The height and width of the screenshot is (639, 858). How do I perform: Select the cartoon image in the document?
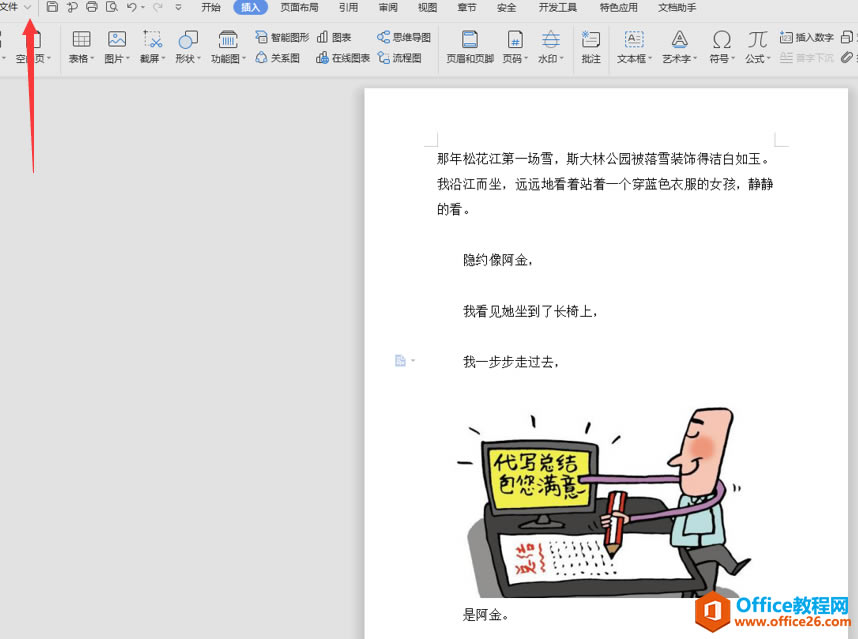[604, 502]
